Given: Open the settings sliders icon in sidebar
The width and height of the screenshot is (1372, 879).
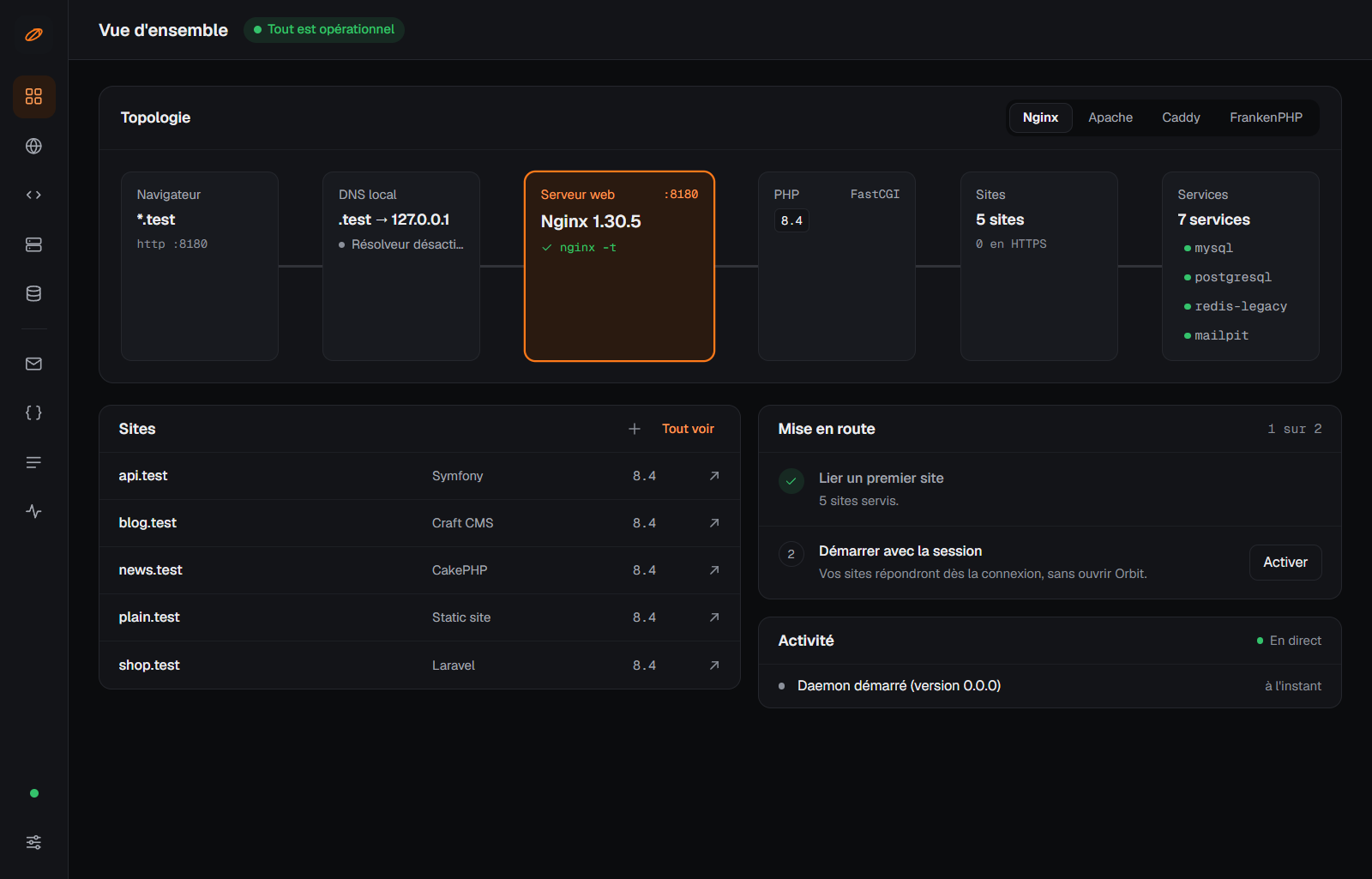Looking at the screenshot, I should coord(33,842).
